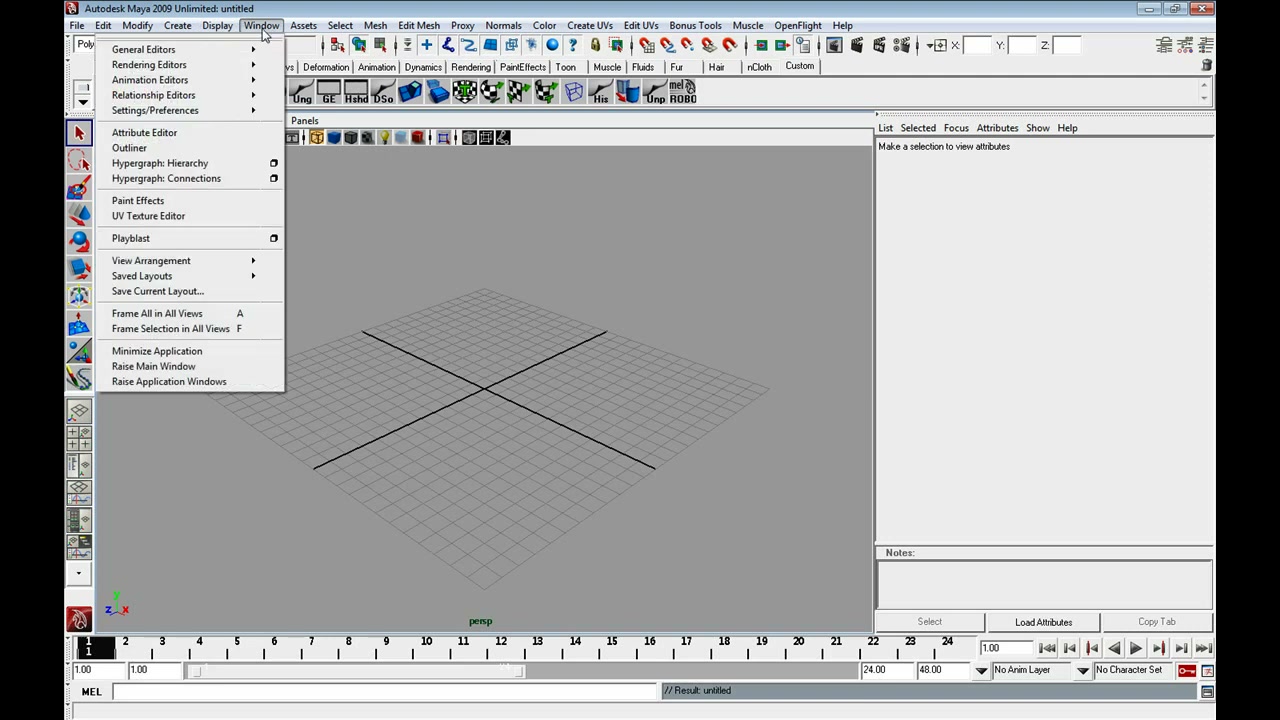The image size is (1280, 720).
Task: Click the Load Attributes button
Action: click(x=1043, y=622)
